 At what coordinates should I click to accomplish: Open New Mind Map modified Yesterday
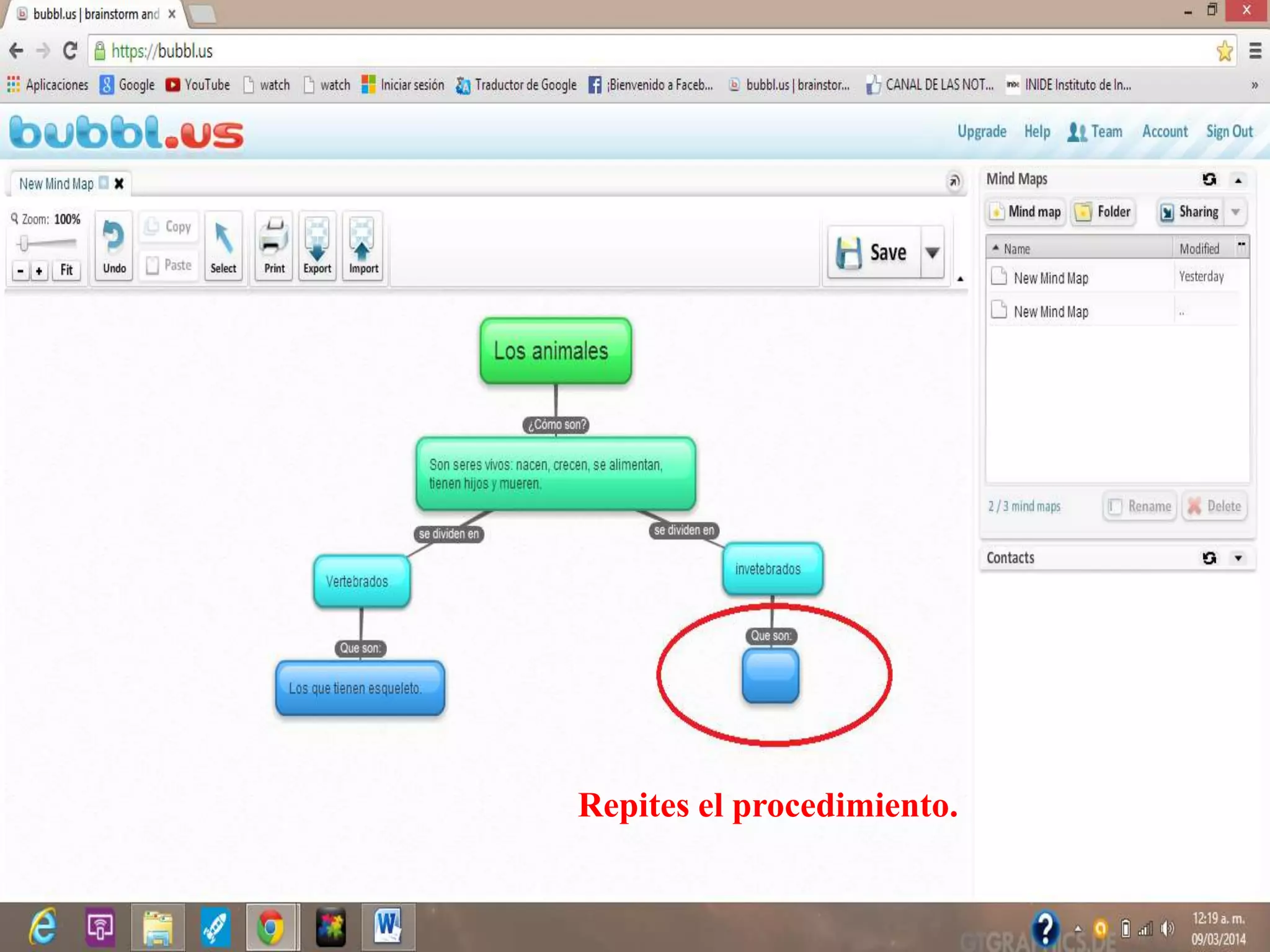point(1113,277)
